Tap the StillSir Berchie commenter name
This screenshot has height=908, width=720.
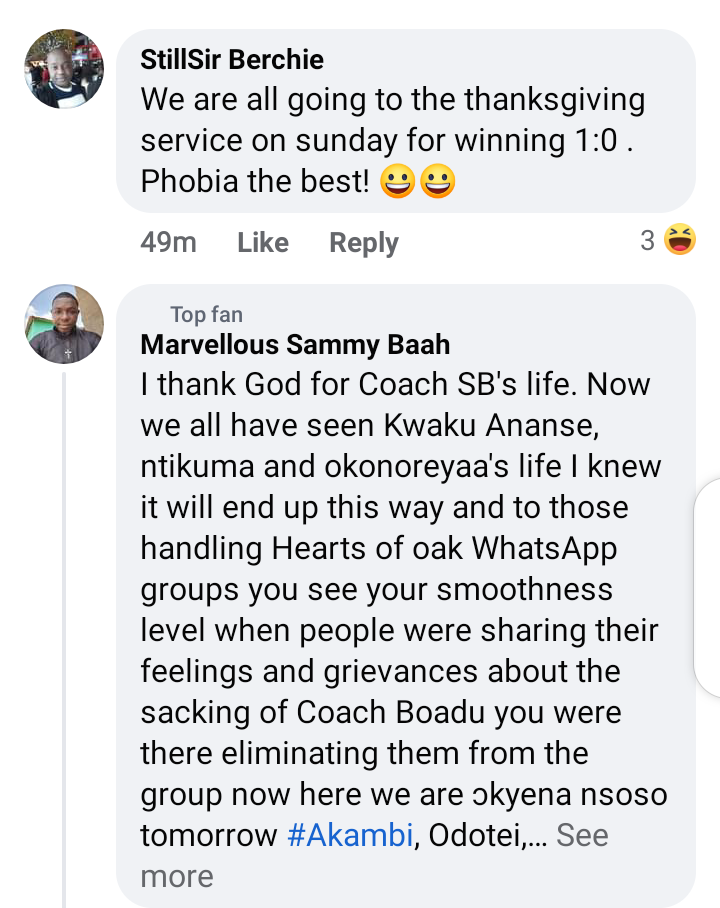(232, 59)
